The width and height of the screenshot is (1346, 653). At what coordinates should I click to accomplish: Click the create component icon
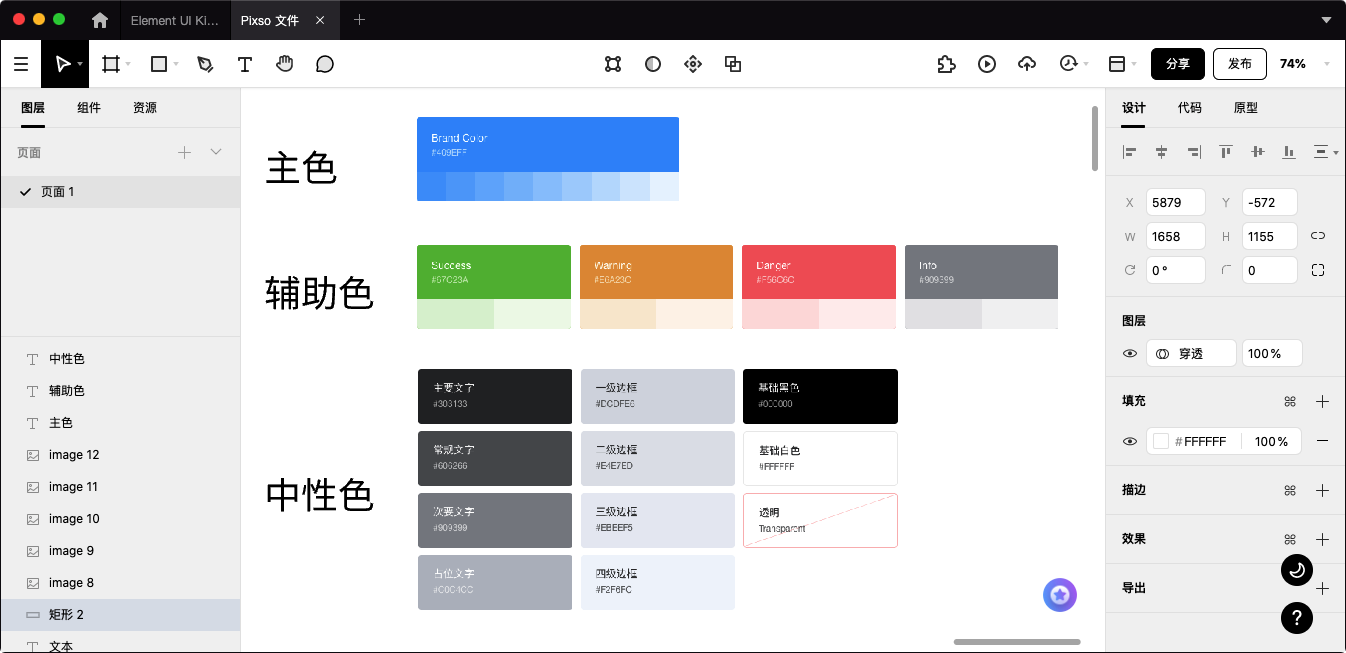pos(693,64)
